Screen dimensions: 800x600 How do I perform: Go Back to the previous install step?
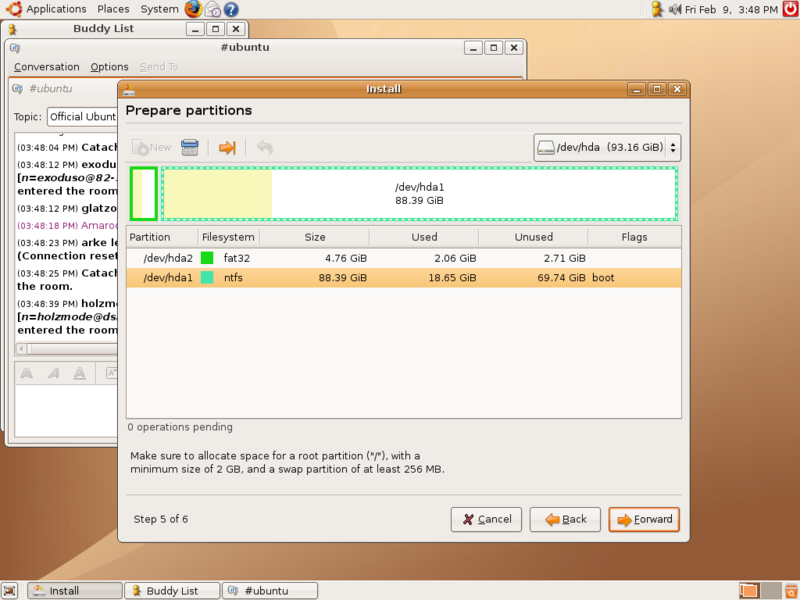click(x=565, y=519)
